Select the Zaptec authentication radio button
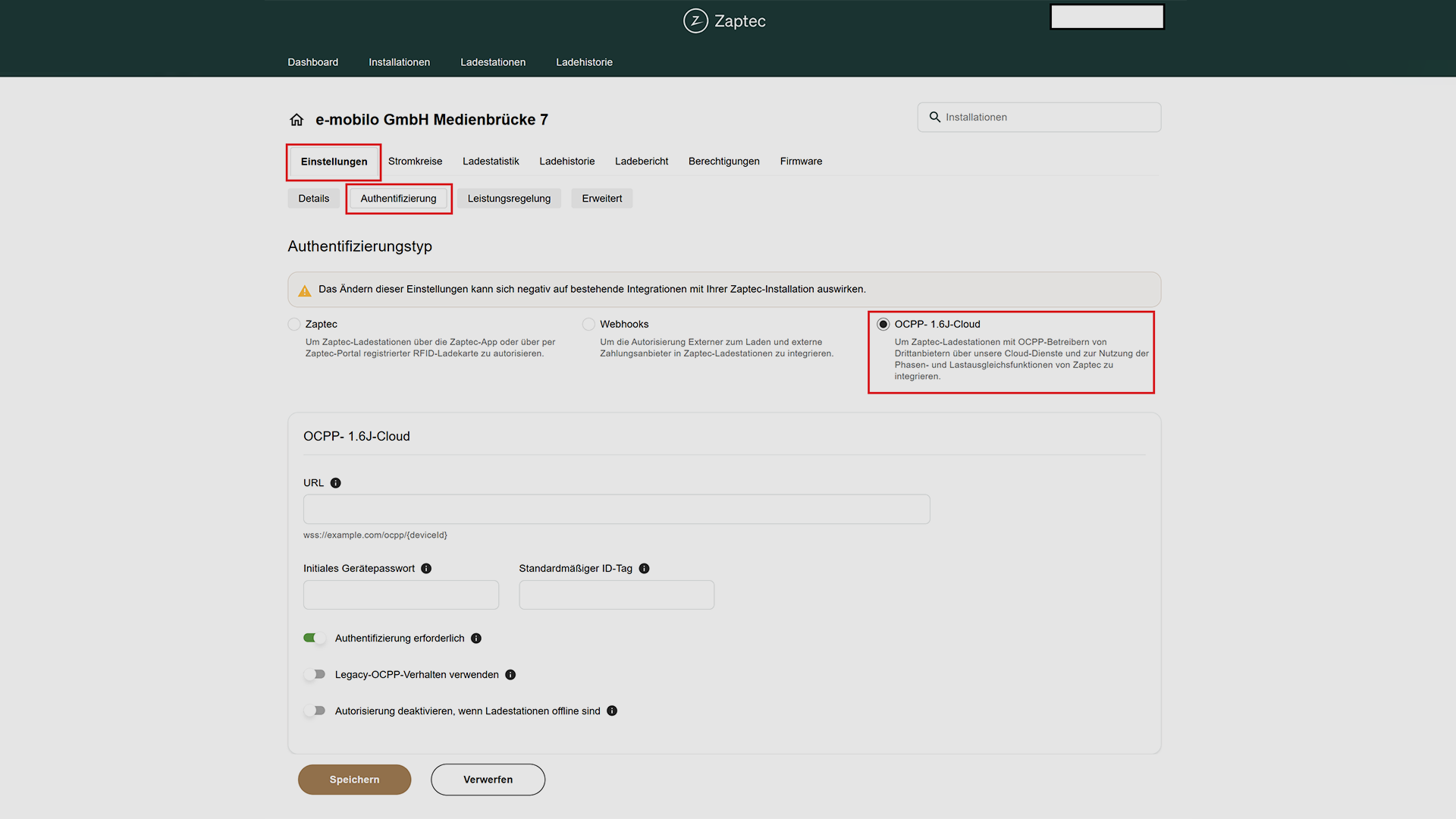The image size is (1456, 819). tap(294, 325)
